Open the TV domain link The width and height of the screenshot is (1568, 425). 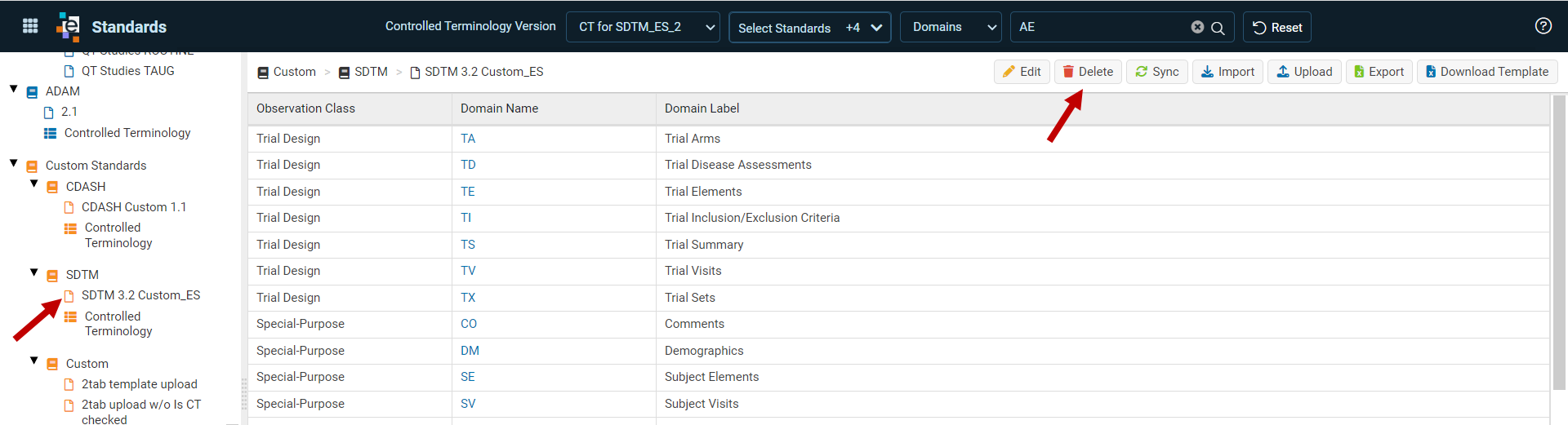click(468, 271)
